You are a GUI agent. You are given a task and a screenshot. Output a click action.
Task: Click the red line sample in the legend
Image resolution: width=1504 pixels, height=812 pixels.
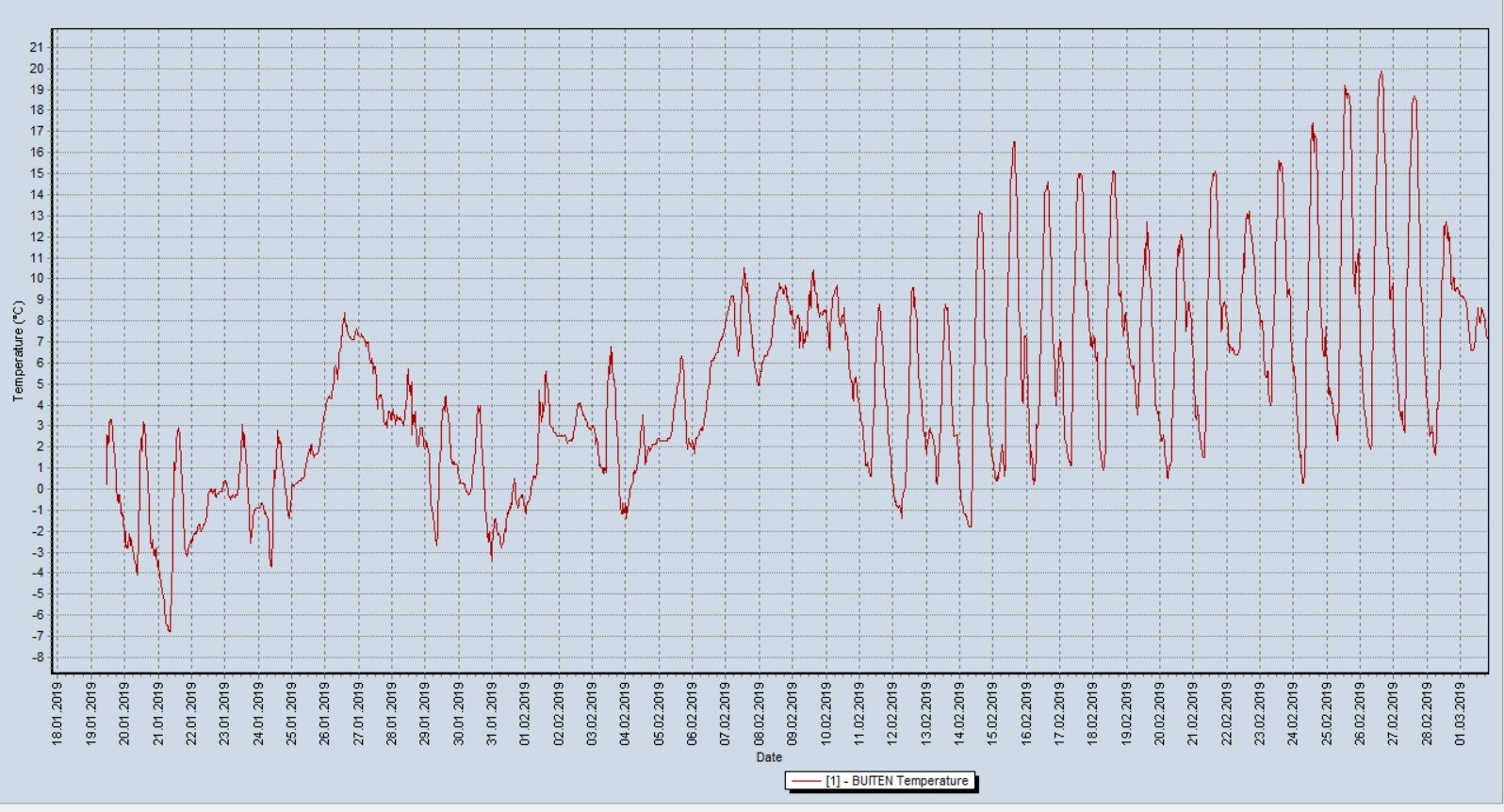806,781
